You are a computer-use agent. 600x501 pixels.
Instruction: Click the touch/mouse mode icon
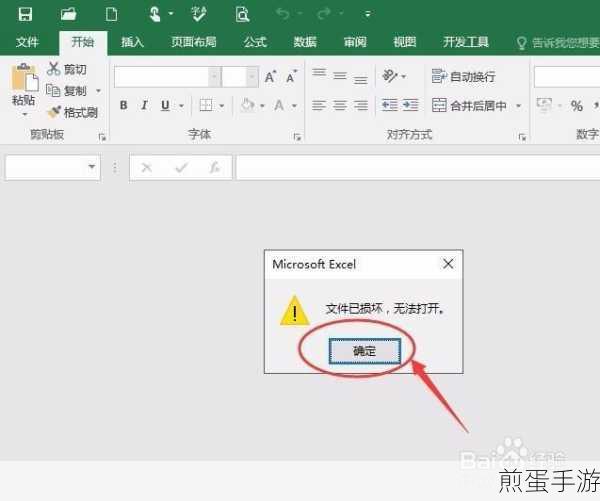(155, 15)
